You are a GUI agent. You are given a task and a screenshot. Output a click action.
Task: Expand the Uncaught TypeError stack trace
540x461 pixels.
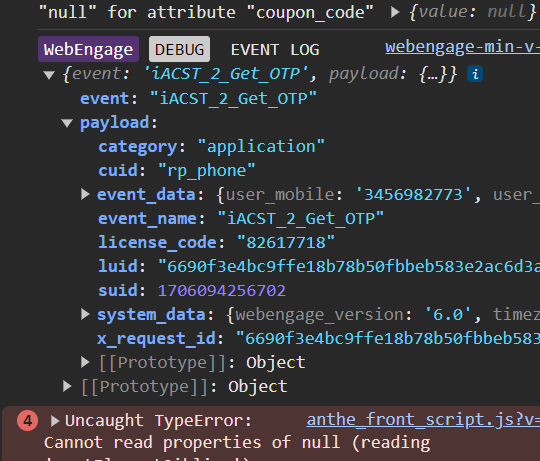click(55, 420)
